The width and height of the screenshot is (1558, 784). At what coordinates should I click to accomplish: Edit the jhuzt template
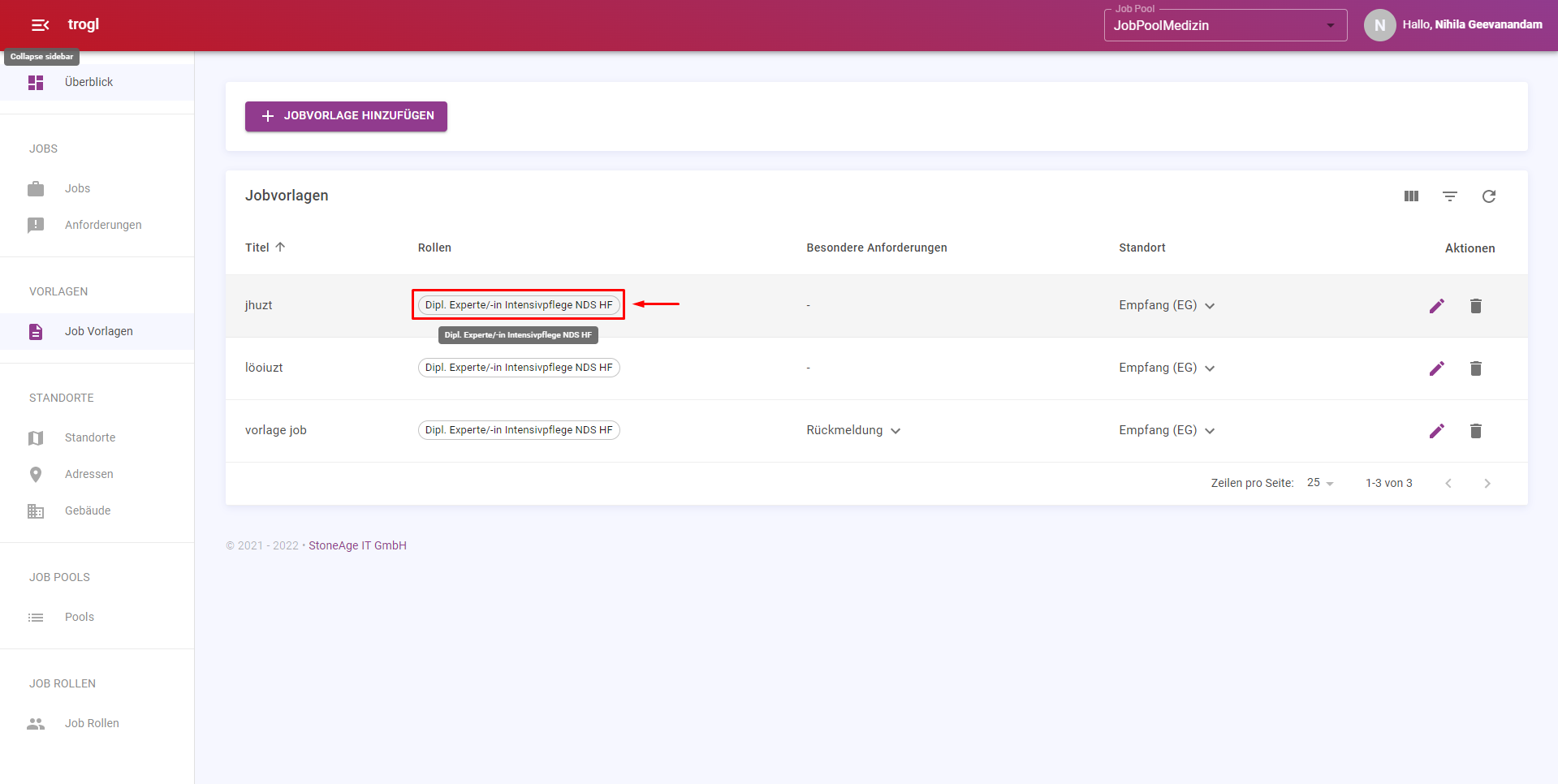[x=1437, y=306]
